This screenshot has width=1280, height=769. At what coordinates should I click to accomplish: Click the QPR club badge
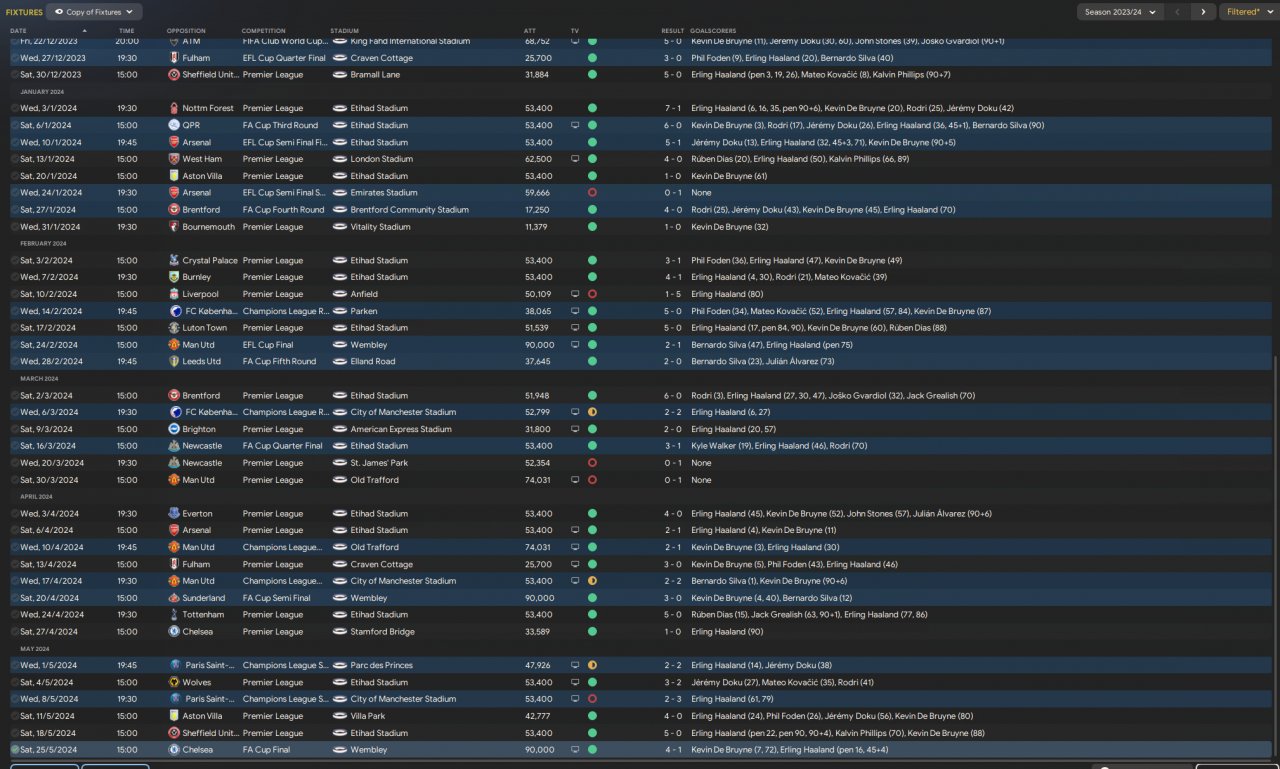pos(174,125)
